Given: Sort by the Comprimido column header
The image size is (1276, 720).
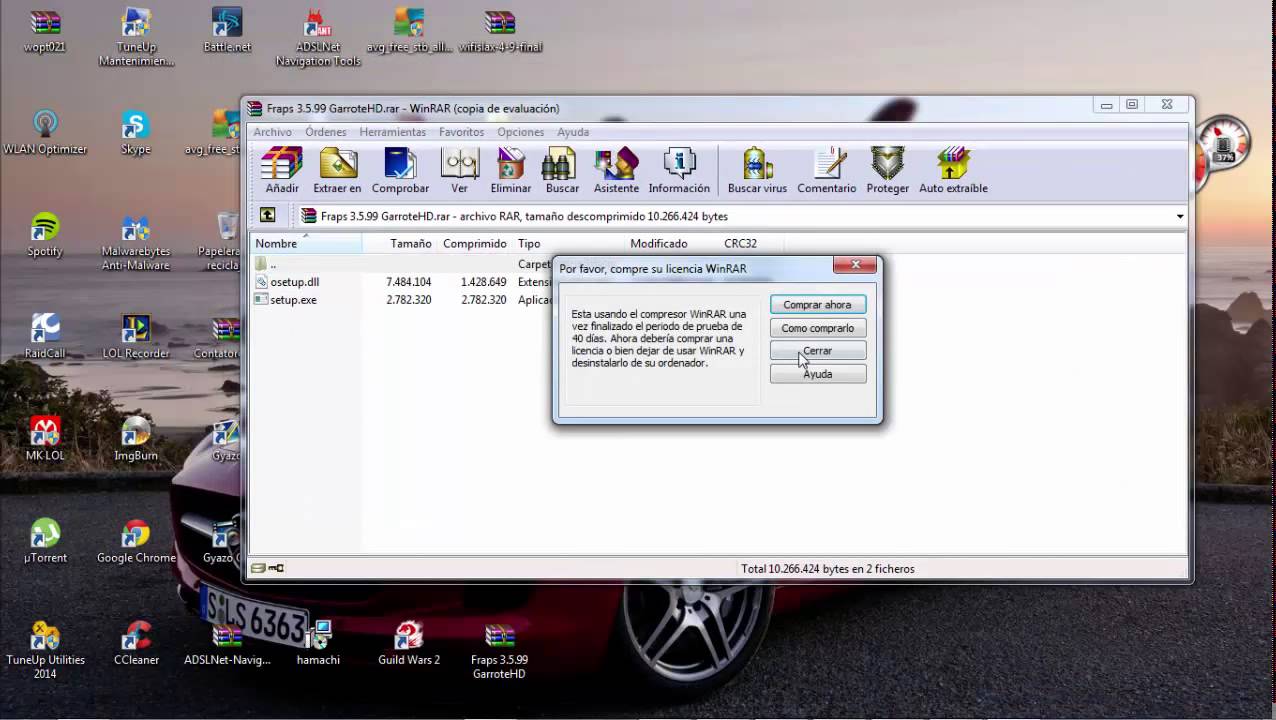Looking at the screenshot, I should tap(475, 243).
